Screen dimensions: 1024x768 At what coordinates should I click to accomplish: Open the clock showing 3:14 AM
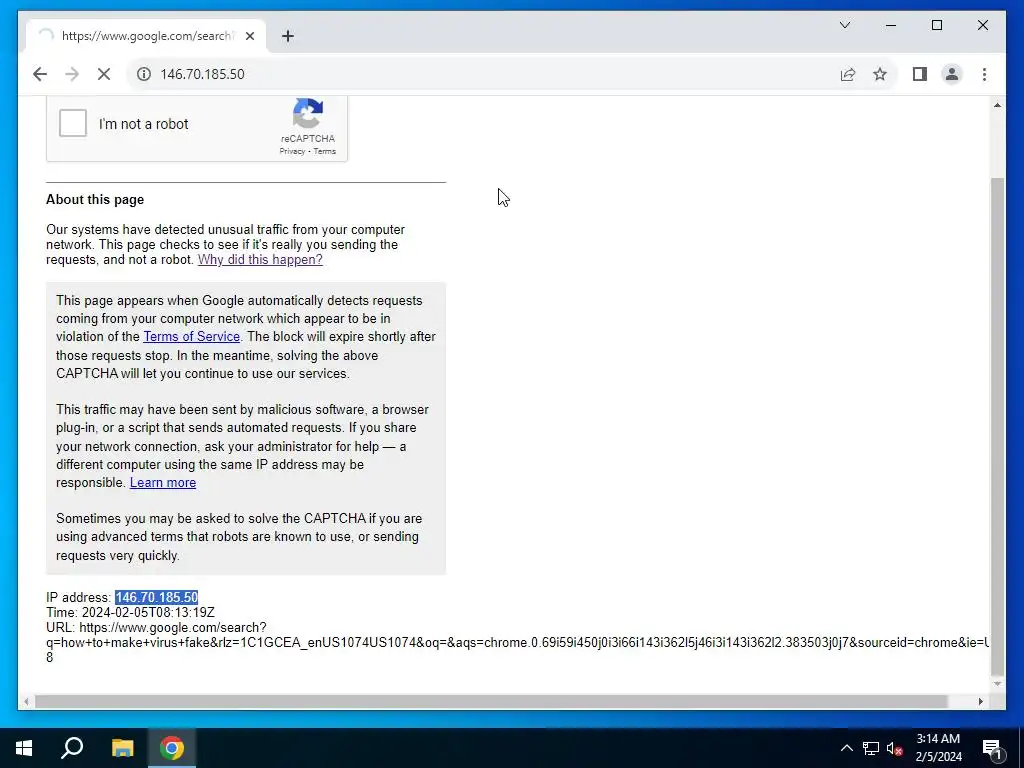click(x=938, y=748)
